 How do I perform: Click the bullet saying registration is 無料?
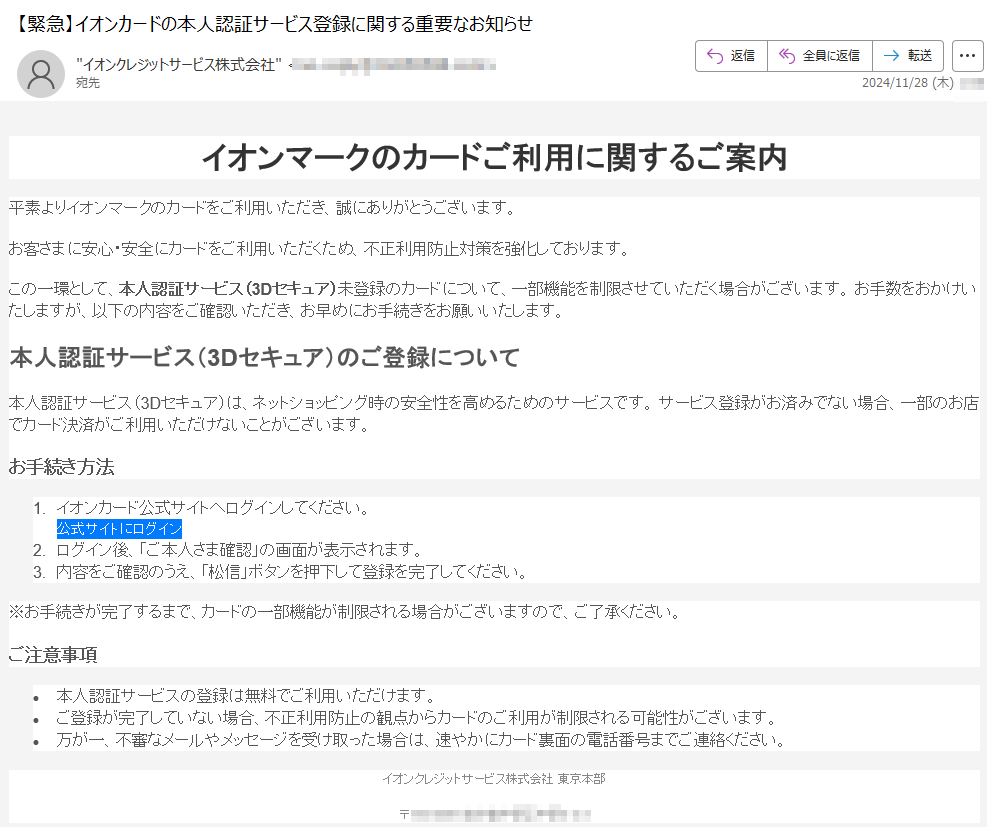coord(246,696)
